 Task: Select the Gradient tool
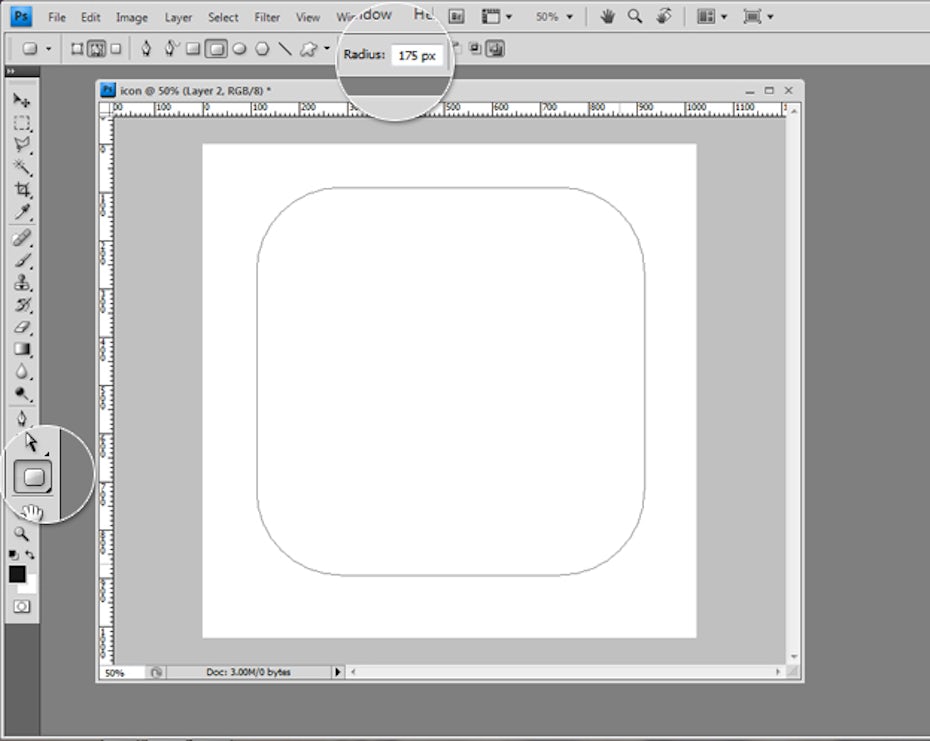pos(21,349)
